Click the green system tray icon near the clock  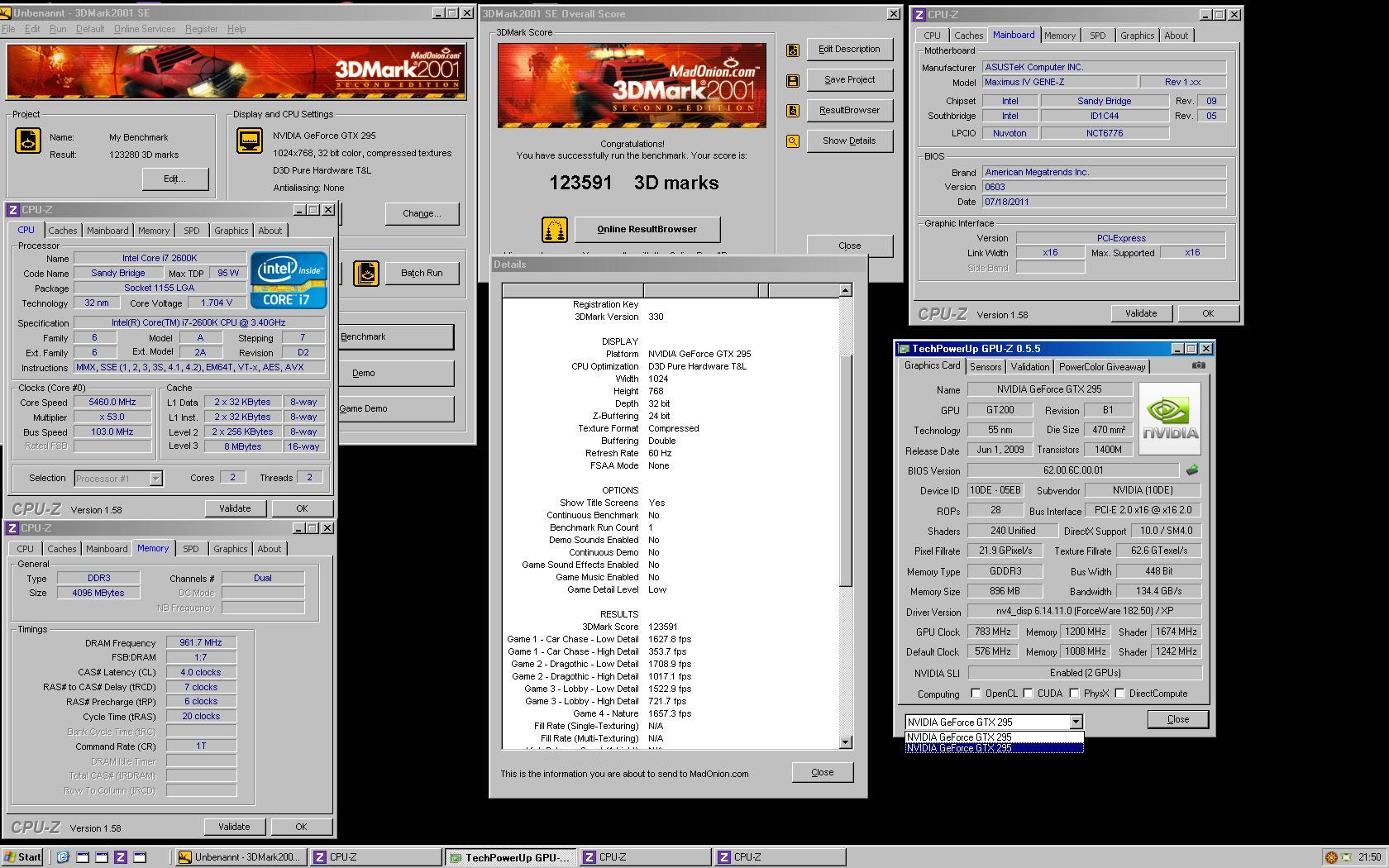pyautogui.click(x=1346, y=857)
